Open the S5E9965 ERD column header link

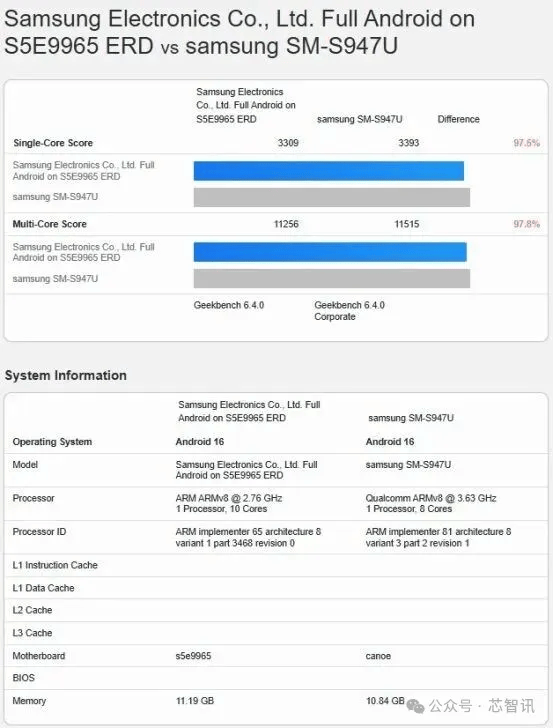pyautogui.click(x=246, y=105)
